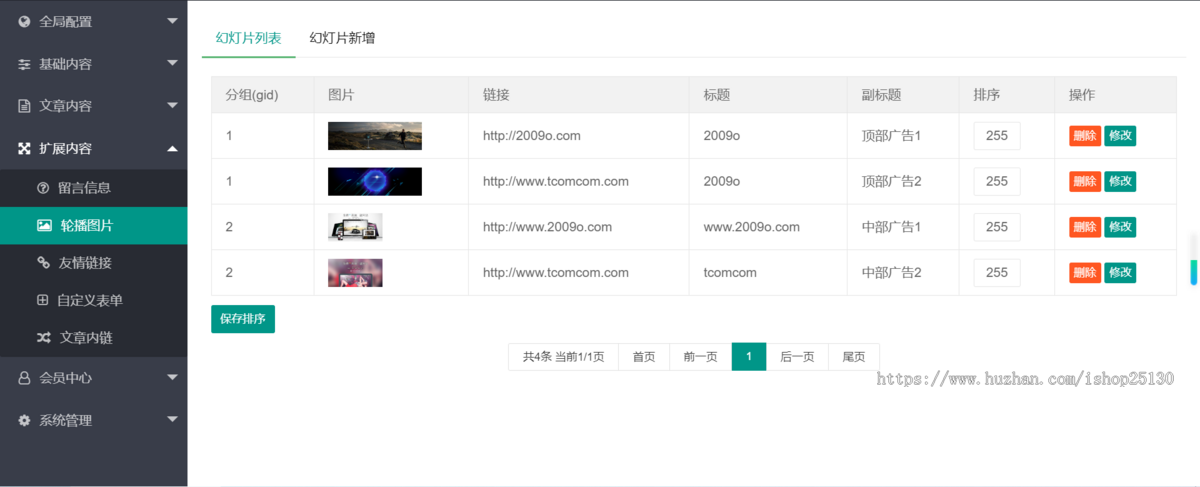1200x487 pixels.
Task: Open the 中部广告2 slide thumbnail
Action: [355, 272]
